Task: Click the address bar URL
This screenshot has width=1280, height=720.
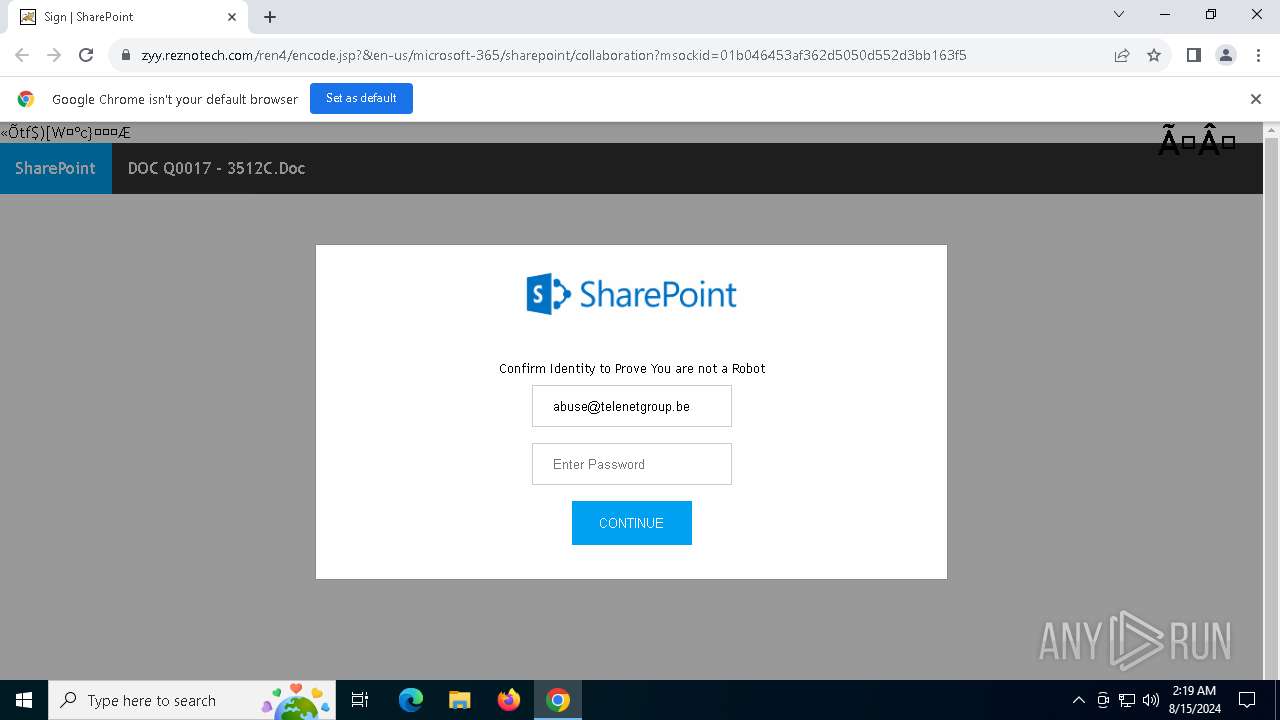Action: 554,55
